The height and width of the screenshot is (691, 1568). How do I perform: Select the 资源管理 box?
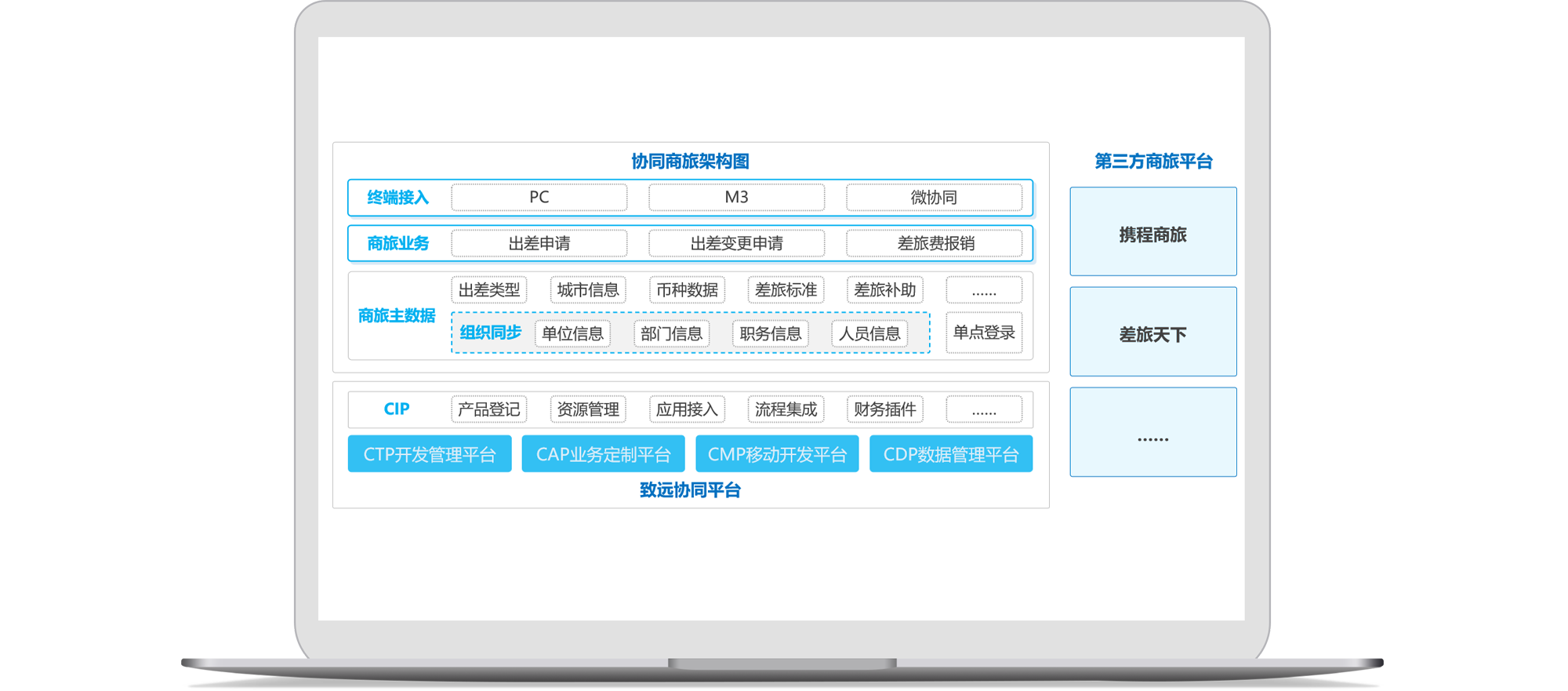(x=588, y=409)
